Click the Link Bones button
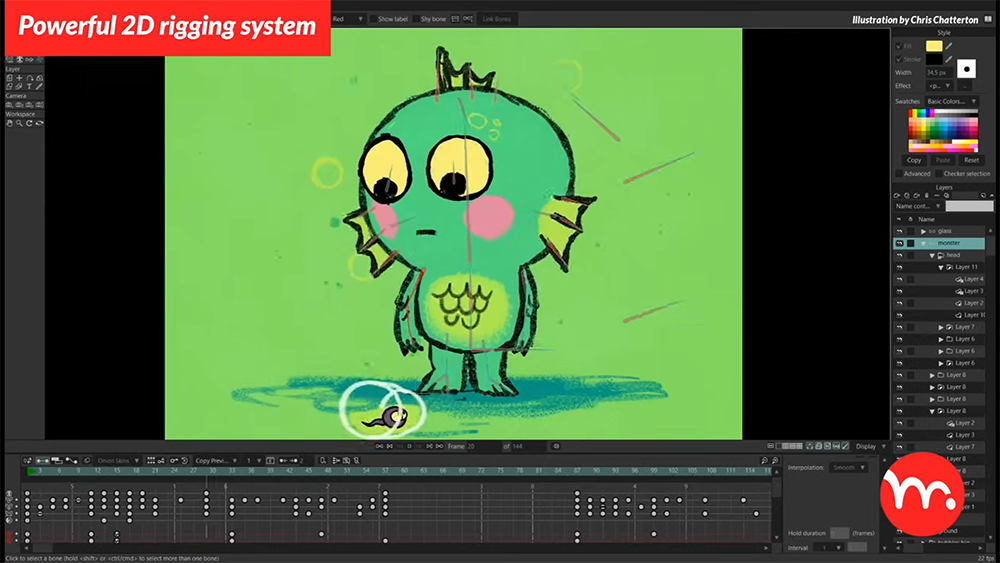The width and height of the screenshot is (1000, 563). coord(497,19)
